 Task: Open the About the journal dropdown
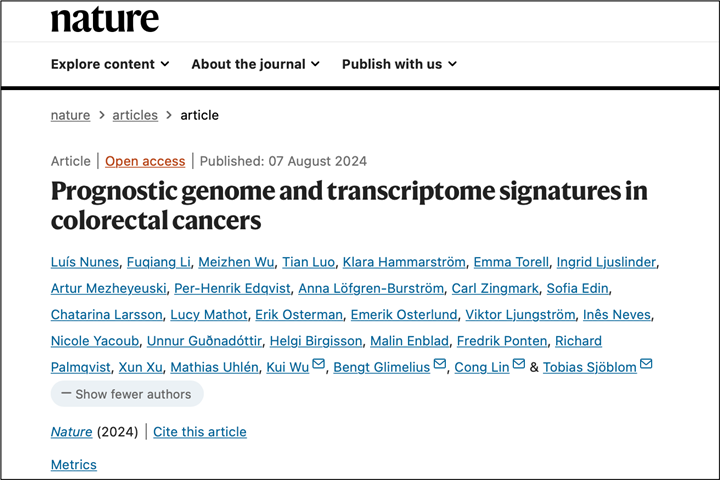255,64
